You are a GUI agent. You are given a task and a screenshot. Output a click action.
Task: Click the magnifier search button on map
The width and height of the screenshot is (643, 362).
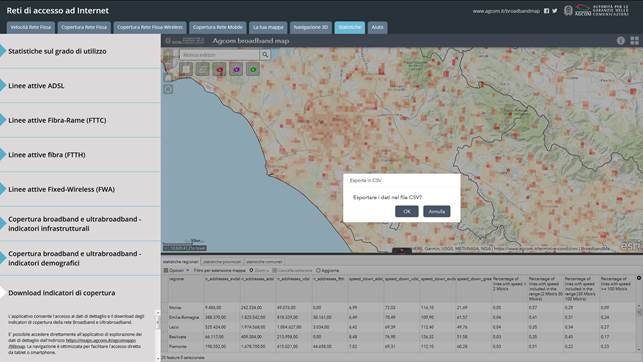click(x=265, y=55)
